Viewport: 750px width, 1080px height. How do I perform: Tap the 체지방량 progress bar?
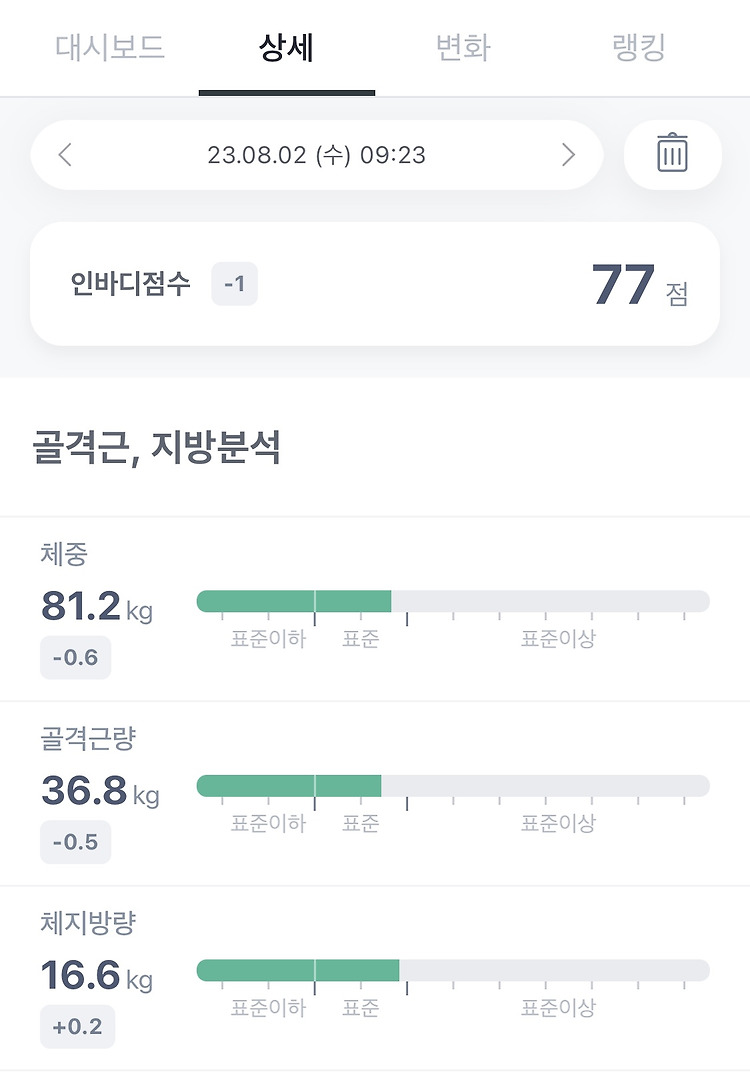[x=453, y=970]
